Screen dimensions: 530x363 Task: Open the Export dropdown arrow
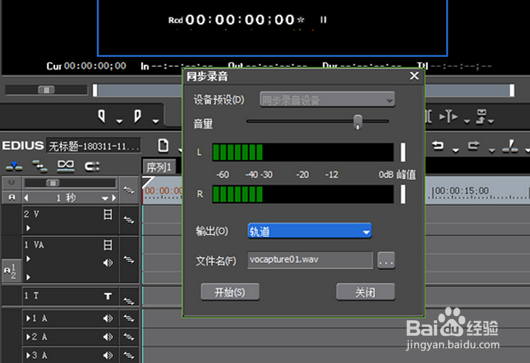(491, 121)
